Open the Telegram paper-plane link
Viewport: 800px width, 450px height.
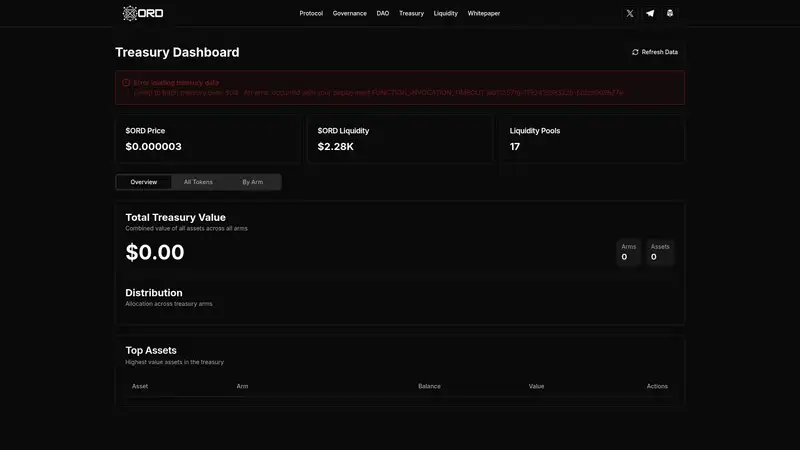click(650, 13)
